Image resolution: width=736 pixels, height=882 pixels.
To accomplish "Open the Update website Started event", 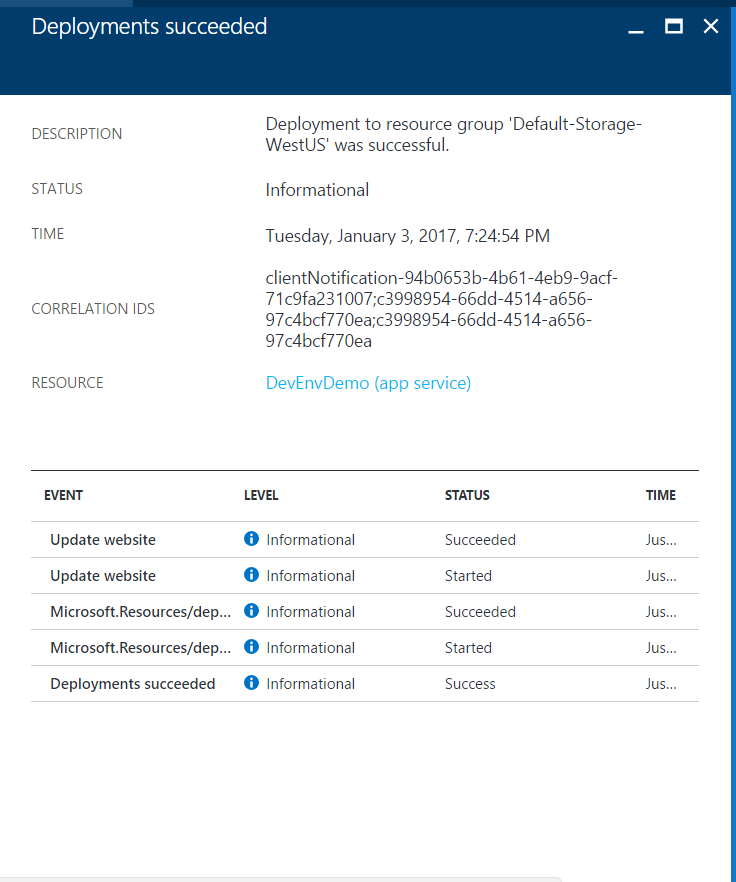I will click(365, 576).
